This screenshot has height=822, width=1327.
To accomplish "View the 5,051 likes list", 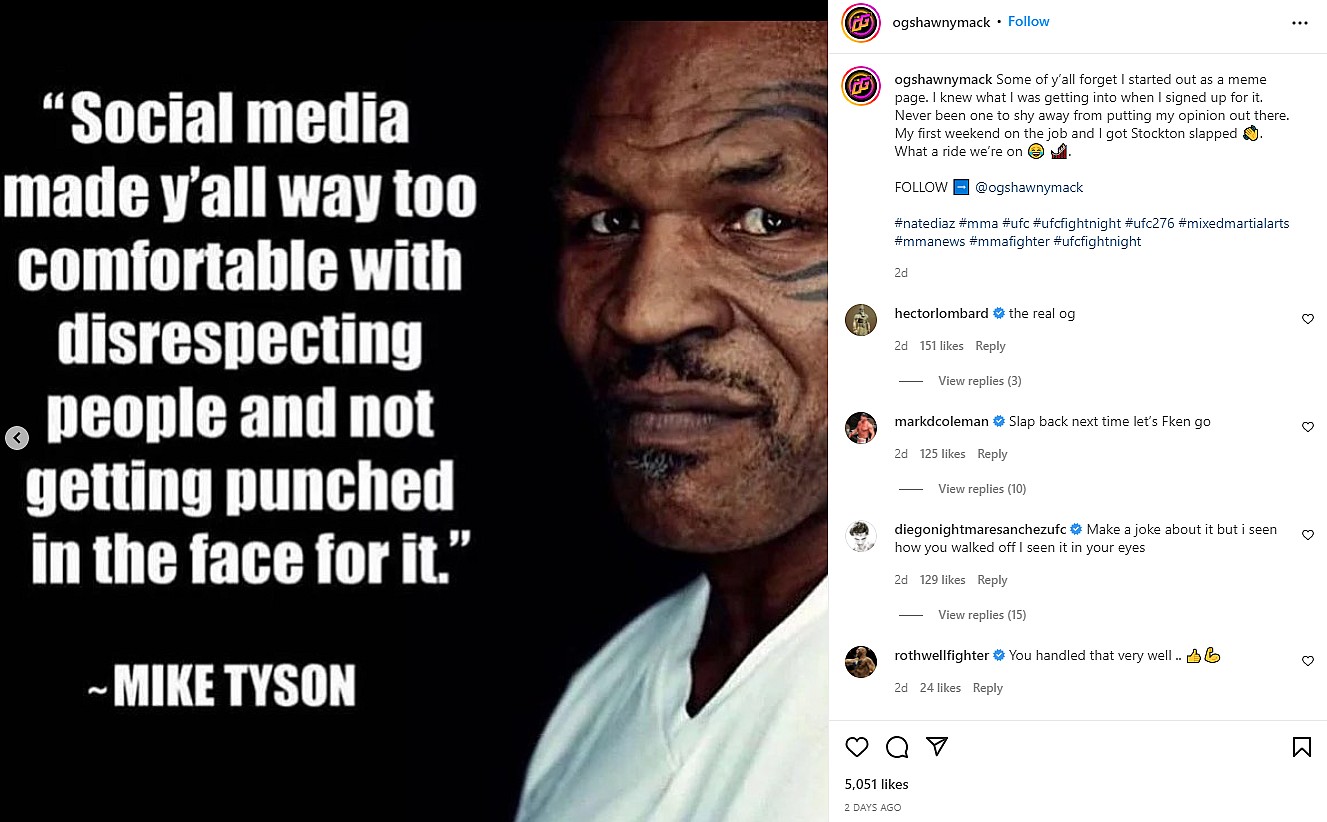I will pos(877,784).
